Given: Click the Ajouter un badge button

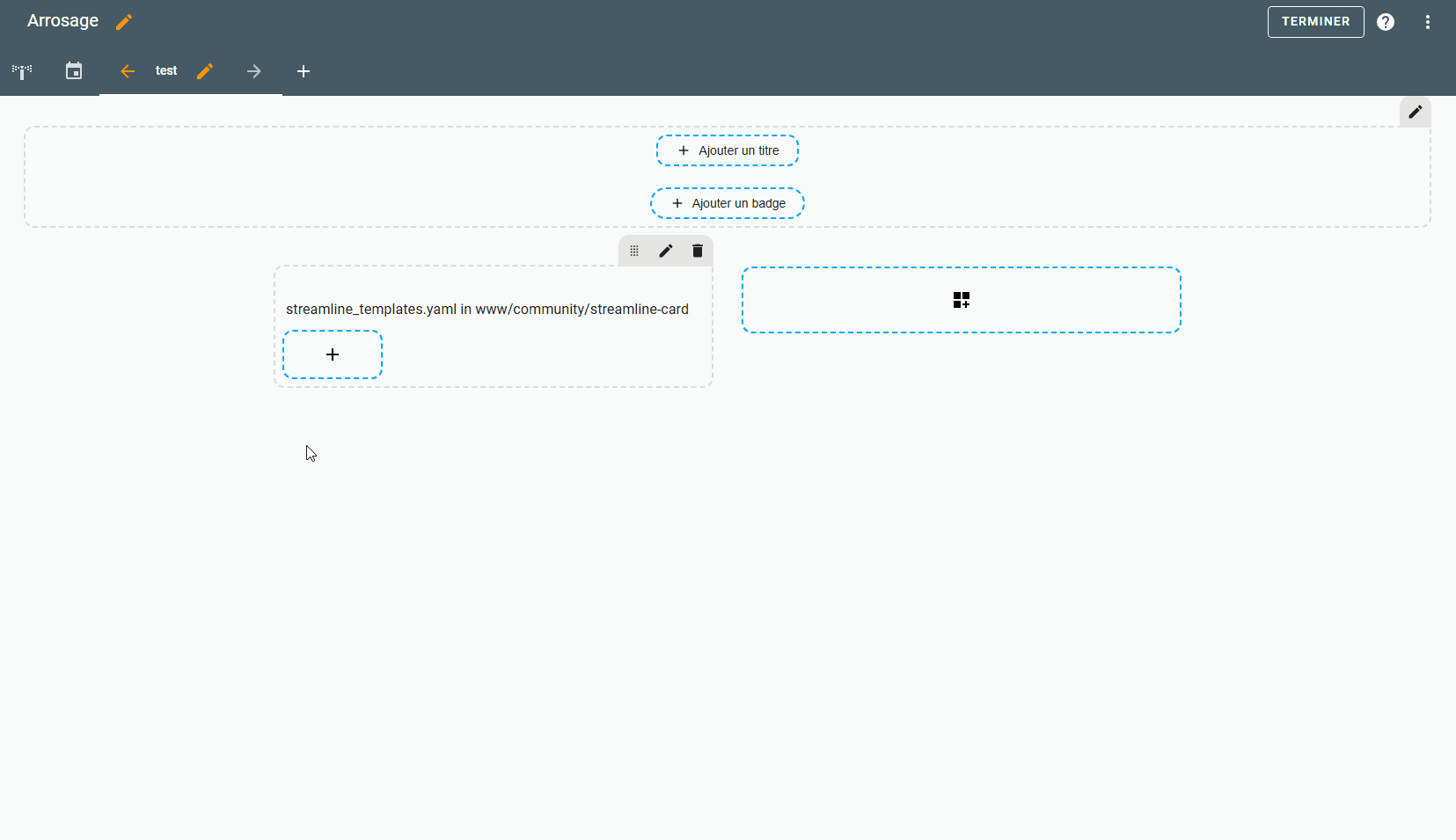Looking at the screenshot, I should tap(727, 202).
